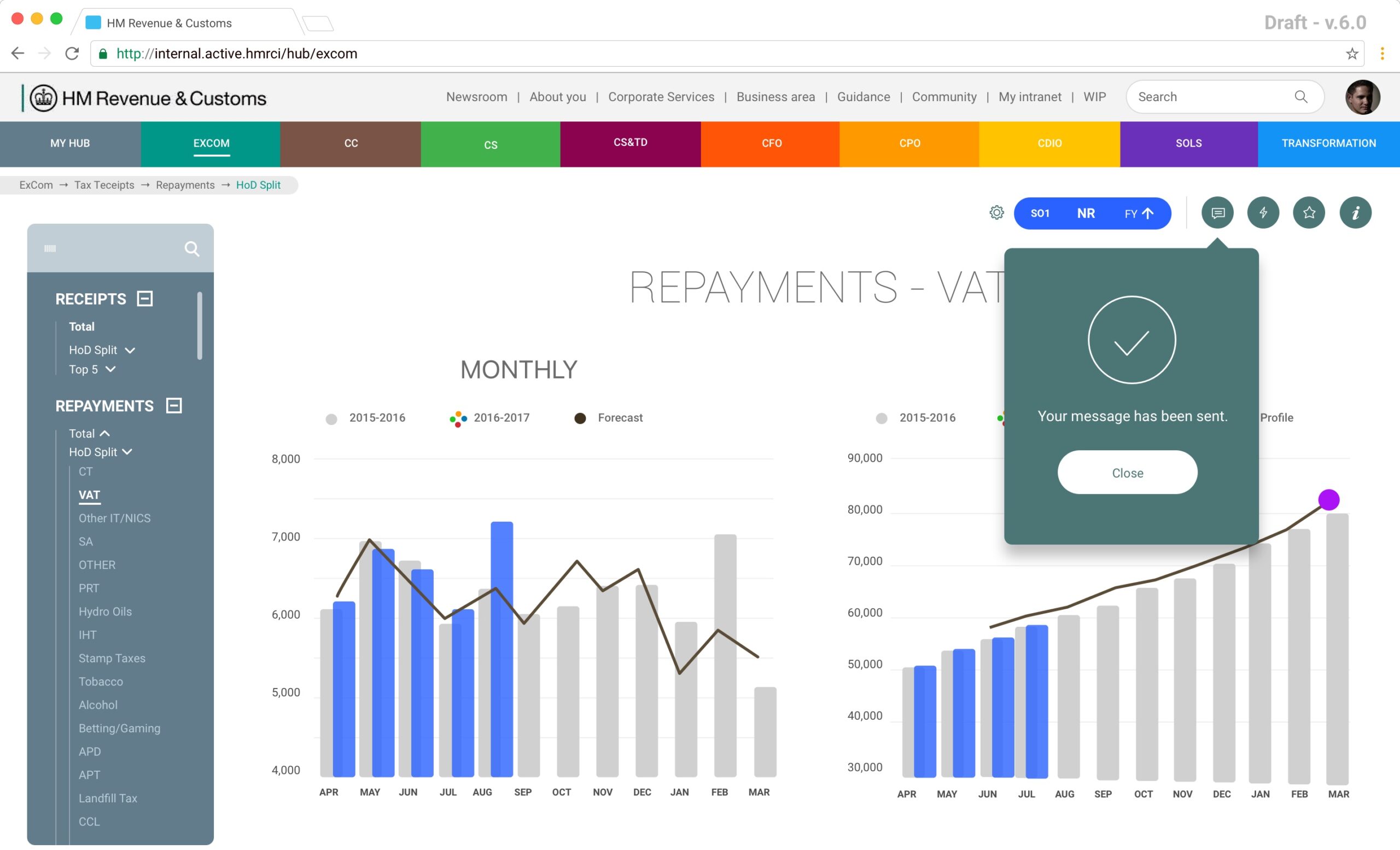Open the CFO tab
Screen dimensions: 1400x850
pos(771,144)
